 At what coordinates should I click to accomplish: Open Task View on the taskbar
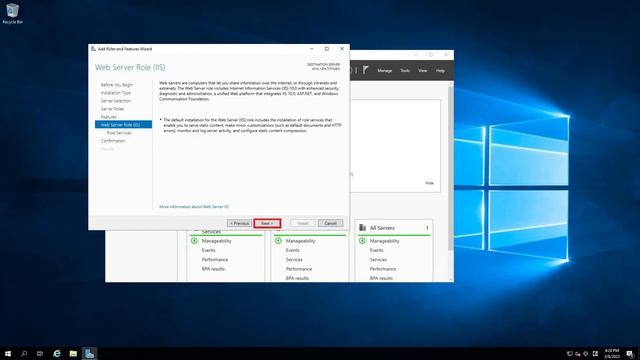coord(40,353)
